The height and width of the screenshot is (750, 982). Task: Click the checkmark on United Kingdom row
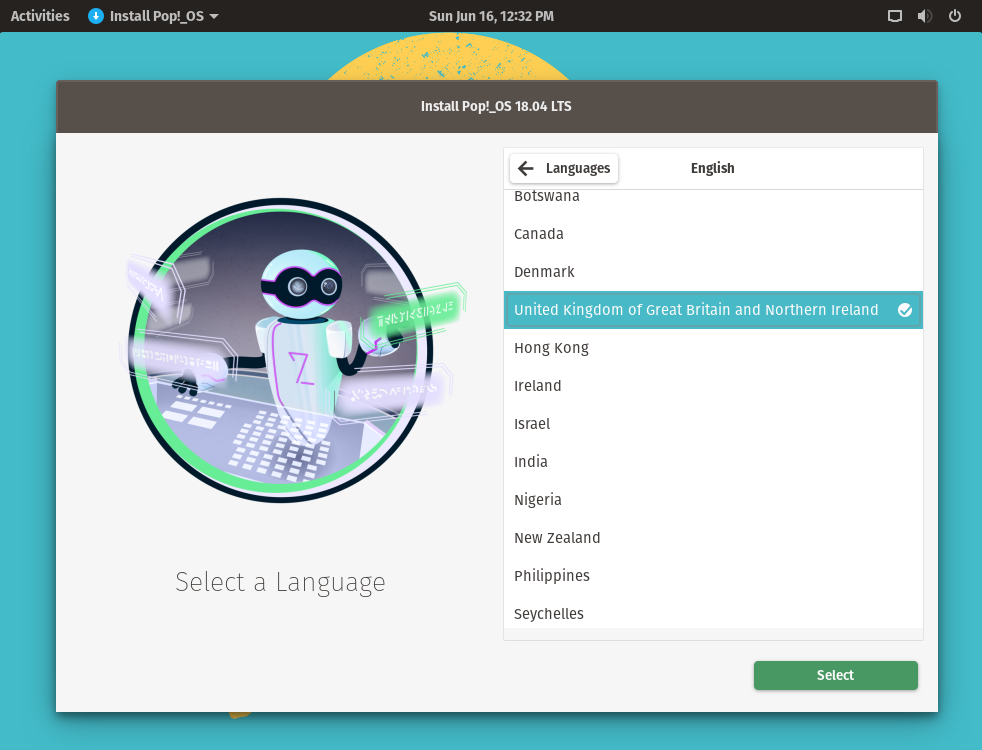[904, 310]
